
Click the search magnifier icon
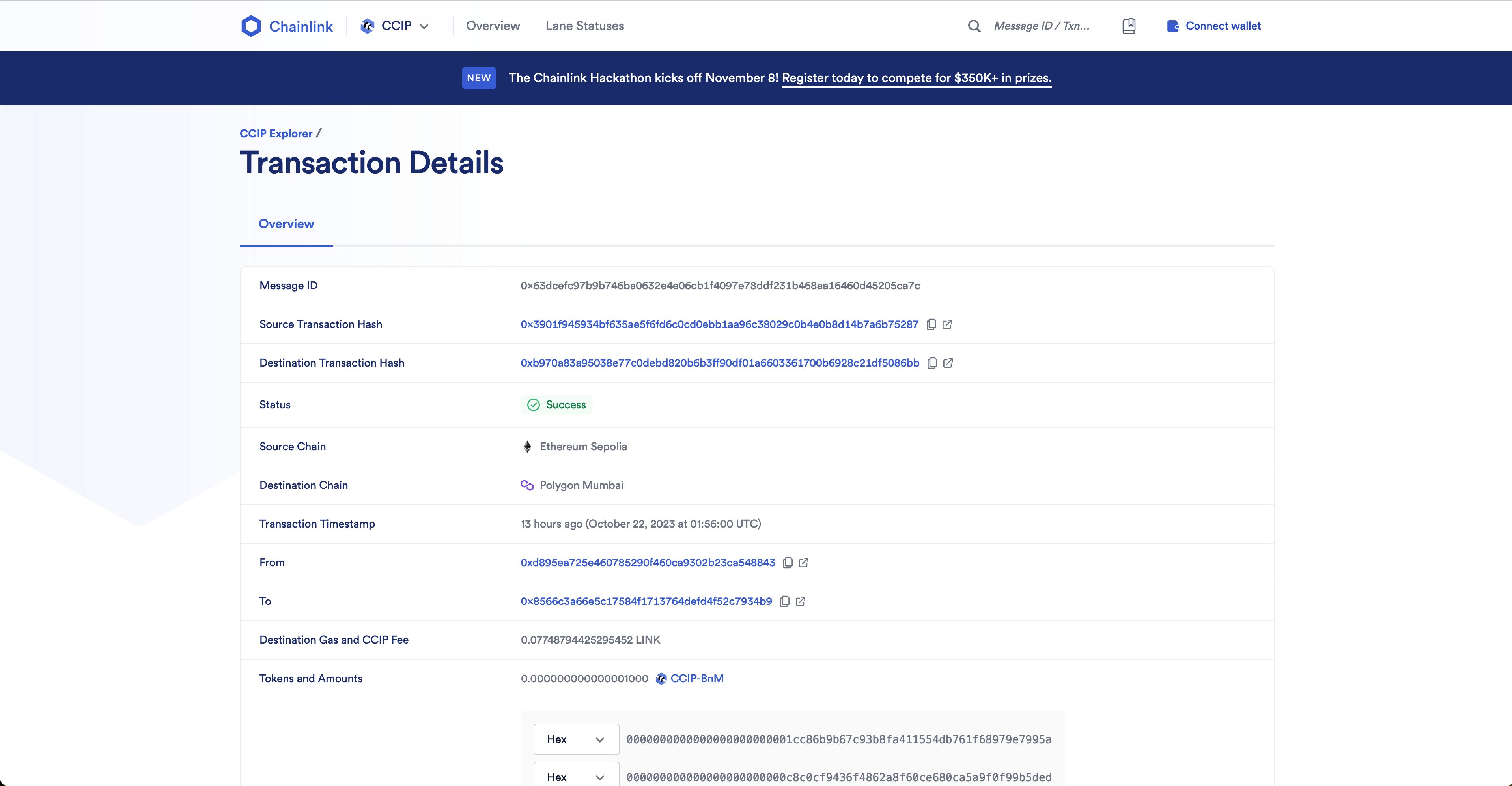point(974,26)
